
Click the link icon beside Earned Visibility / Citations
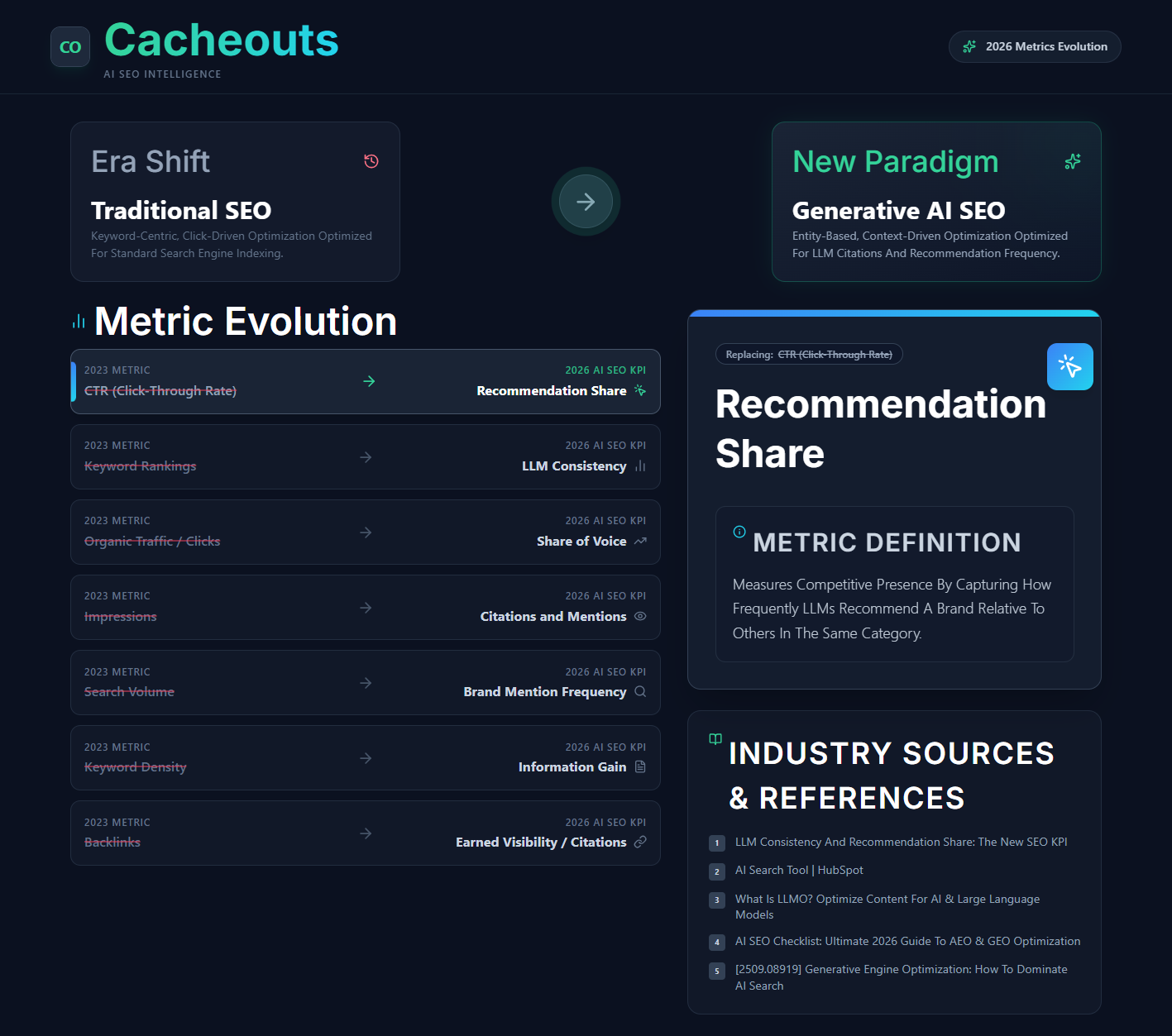tap(640, 842)
